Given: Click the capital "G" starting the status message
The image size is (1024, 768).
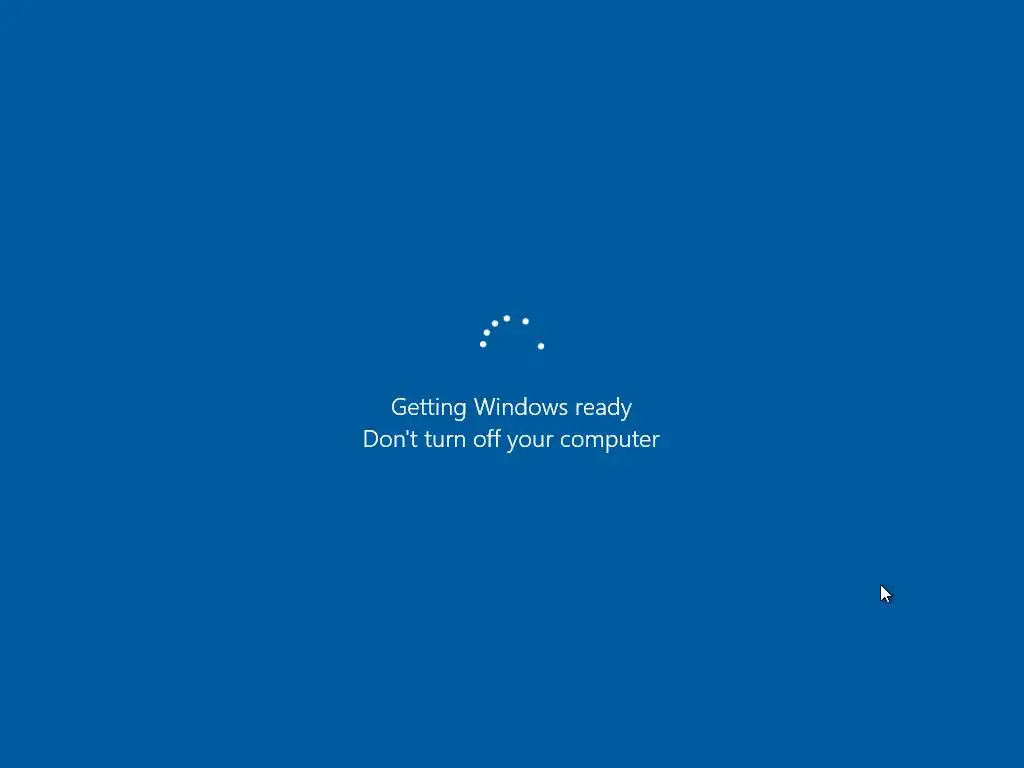Looking at the screenshot, I should [x=398, y=407].
